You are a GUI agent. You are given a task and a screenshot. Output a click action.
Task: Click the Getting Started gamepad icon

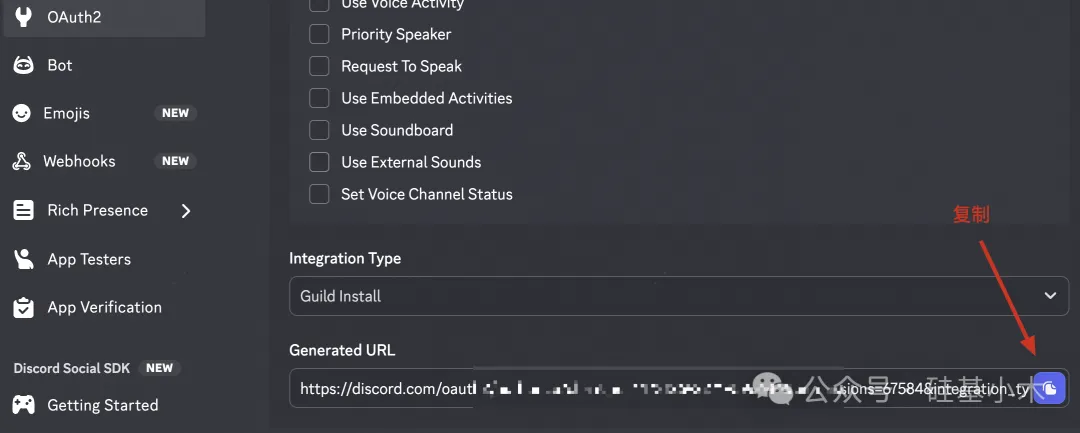[23, 405]
